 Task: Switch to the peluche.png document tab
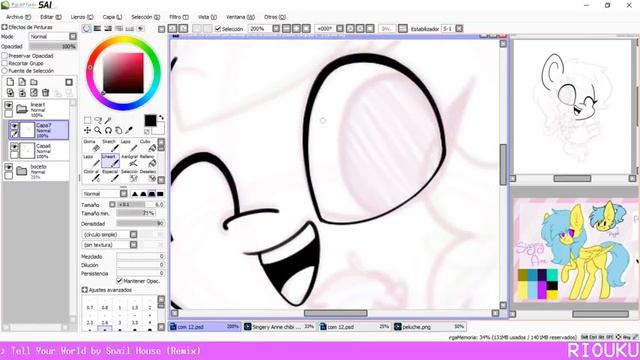(430, 327)
